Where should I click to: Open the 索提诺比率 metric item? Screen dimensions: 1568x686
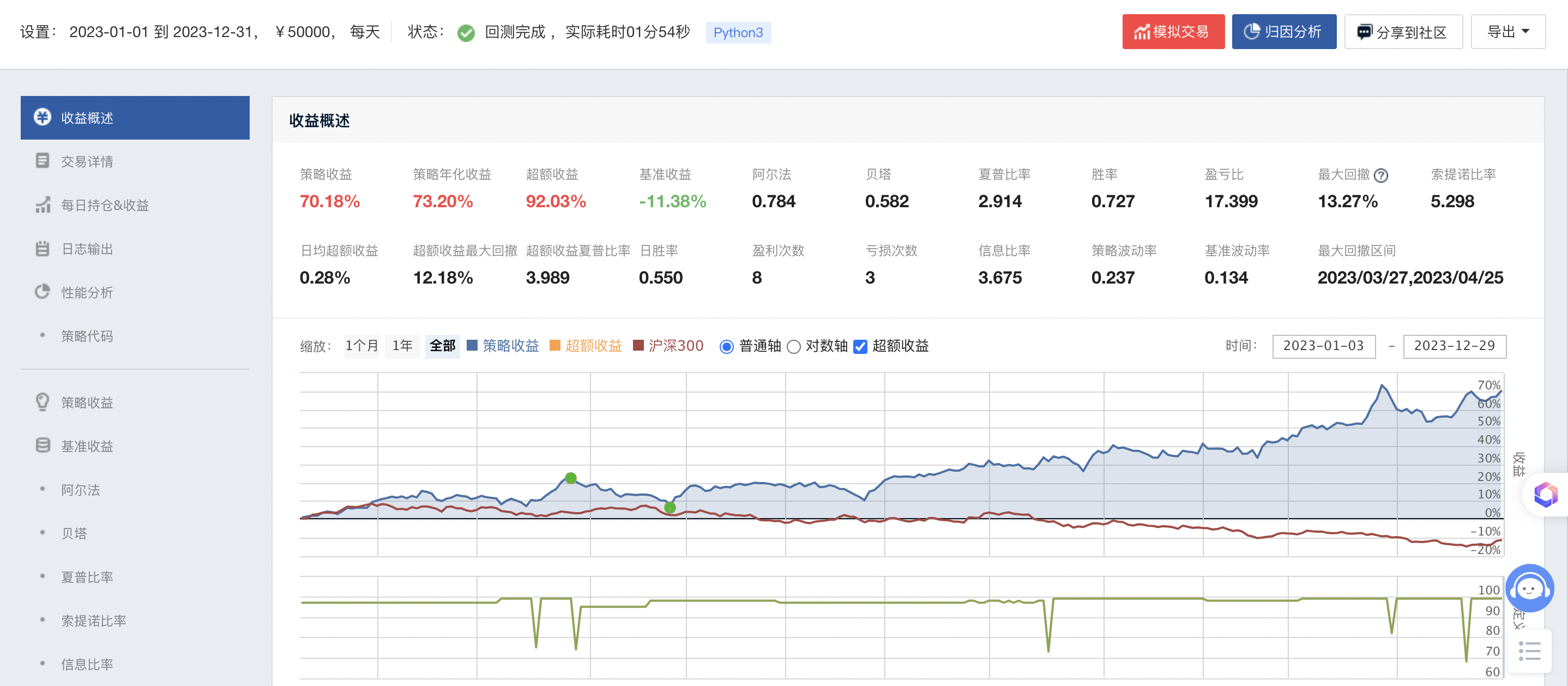[x=135, y=621]
